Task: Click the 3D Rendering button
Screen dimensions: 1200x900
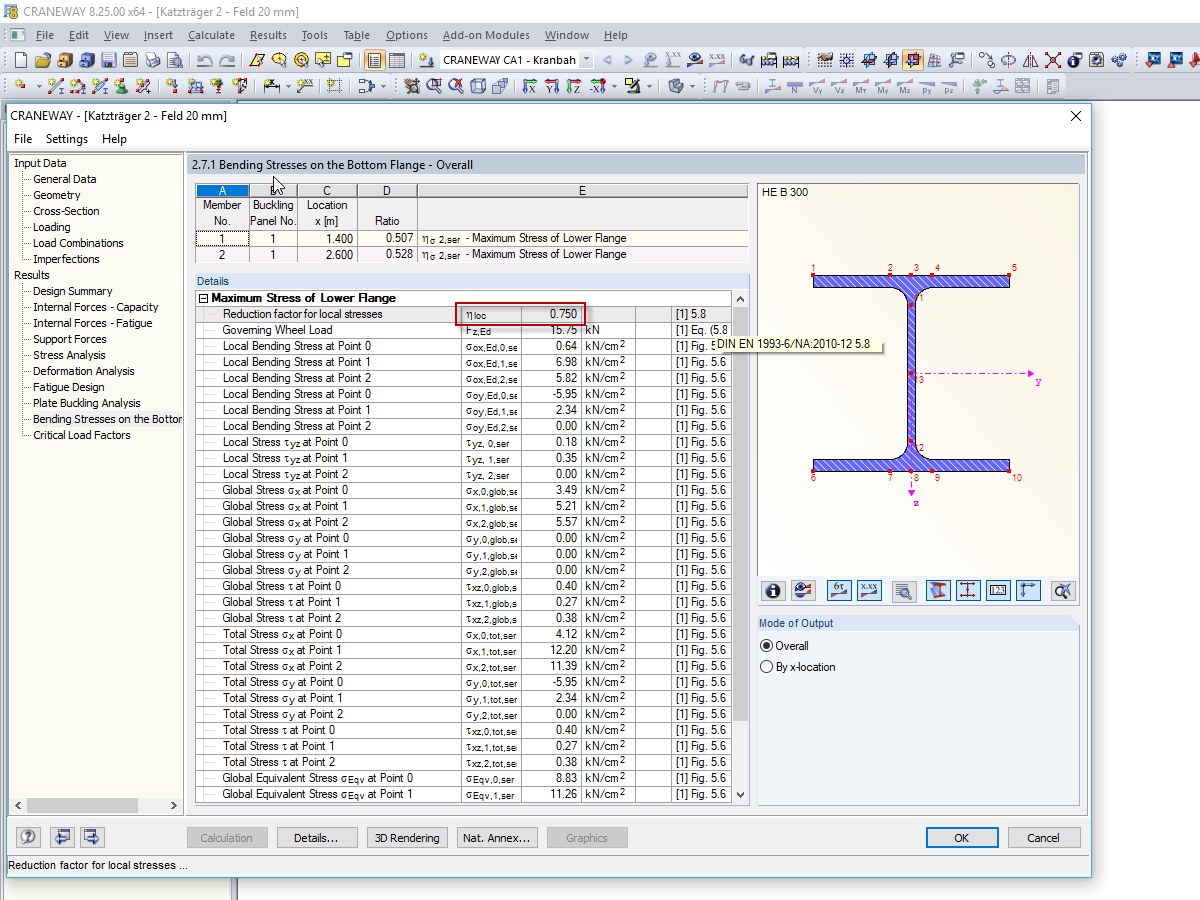Action: 407,838
